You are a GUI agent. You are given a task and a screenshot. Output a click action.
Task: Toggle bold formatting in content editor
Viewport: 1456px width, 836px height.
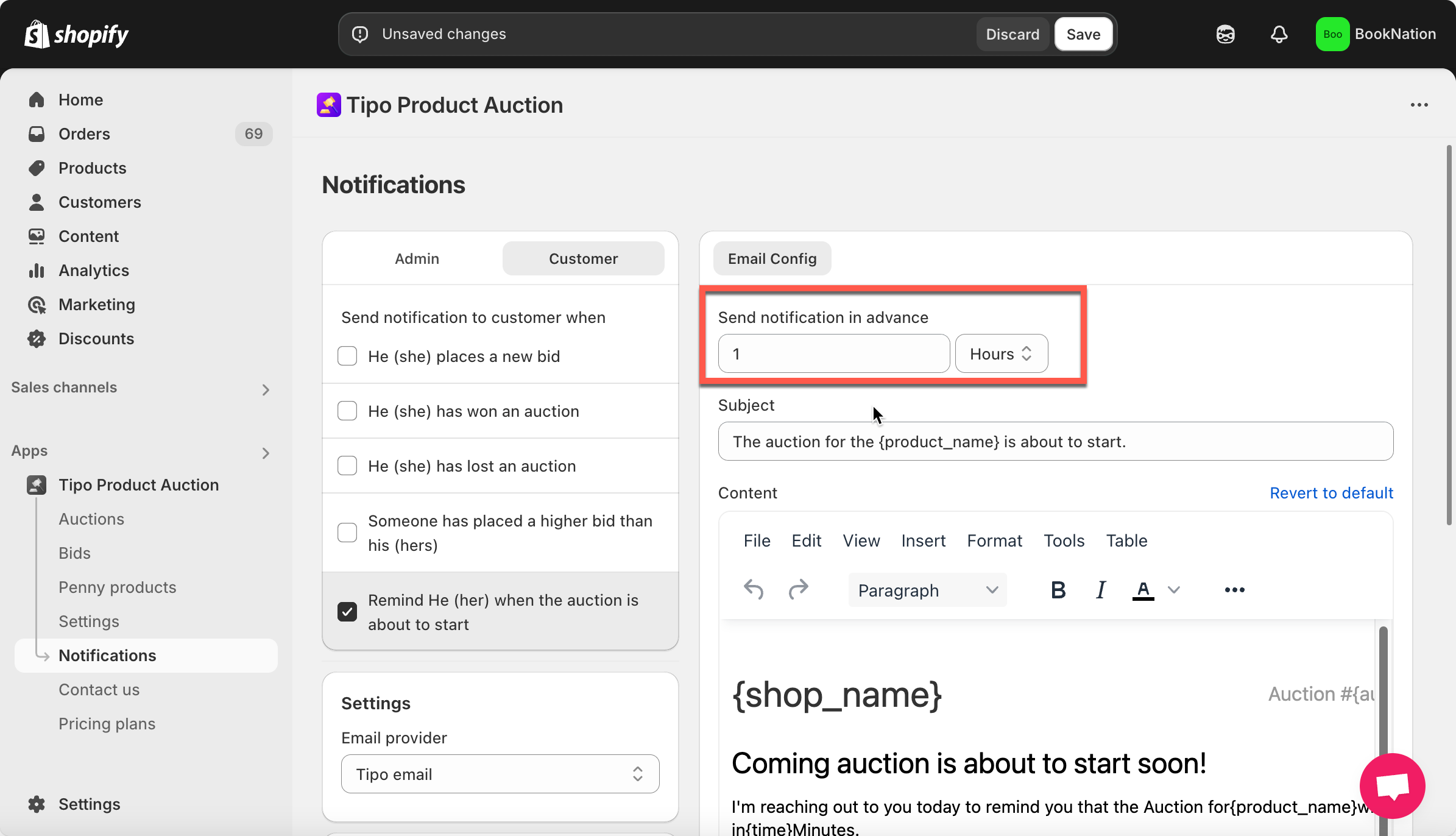click(x=1058, y=590)
